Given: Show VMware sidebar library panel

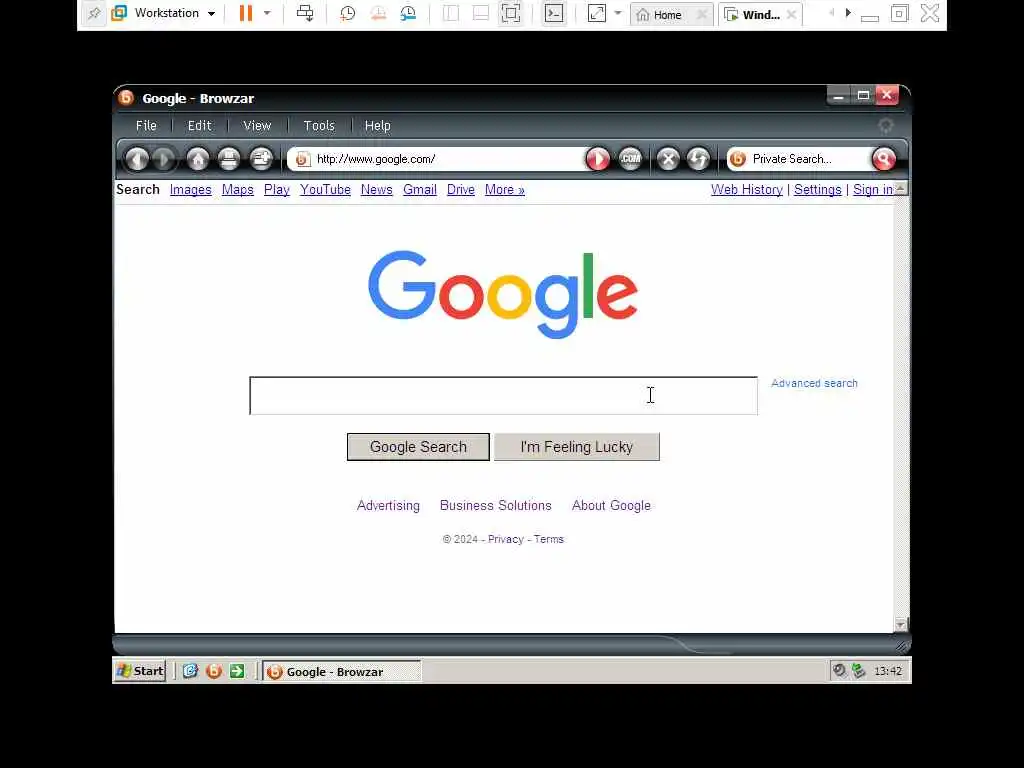Looking at the screenshot, I should [x=451, y=14].
